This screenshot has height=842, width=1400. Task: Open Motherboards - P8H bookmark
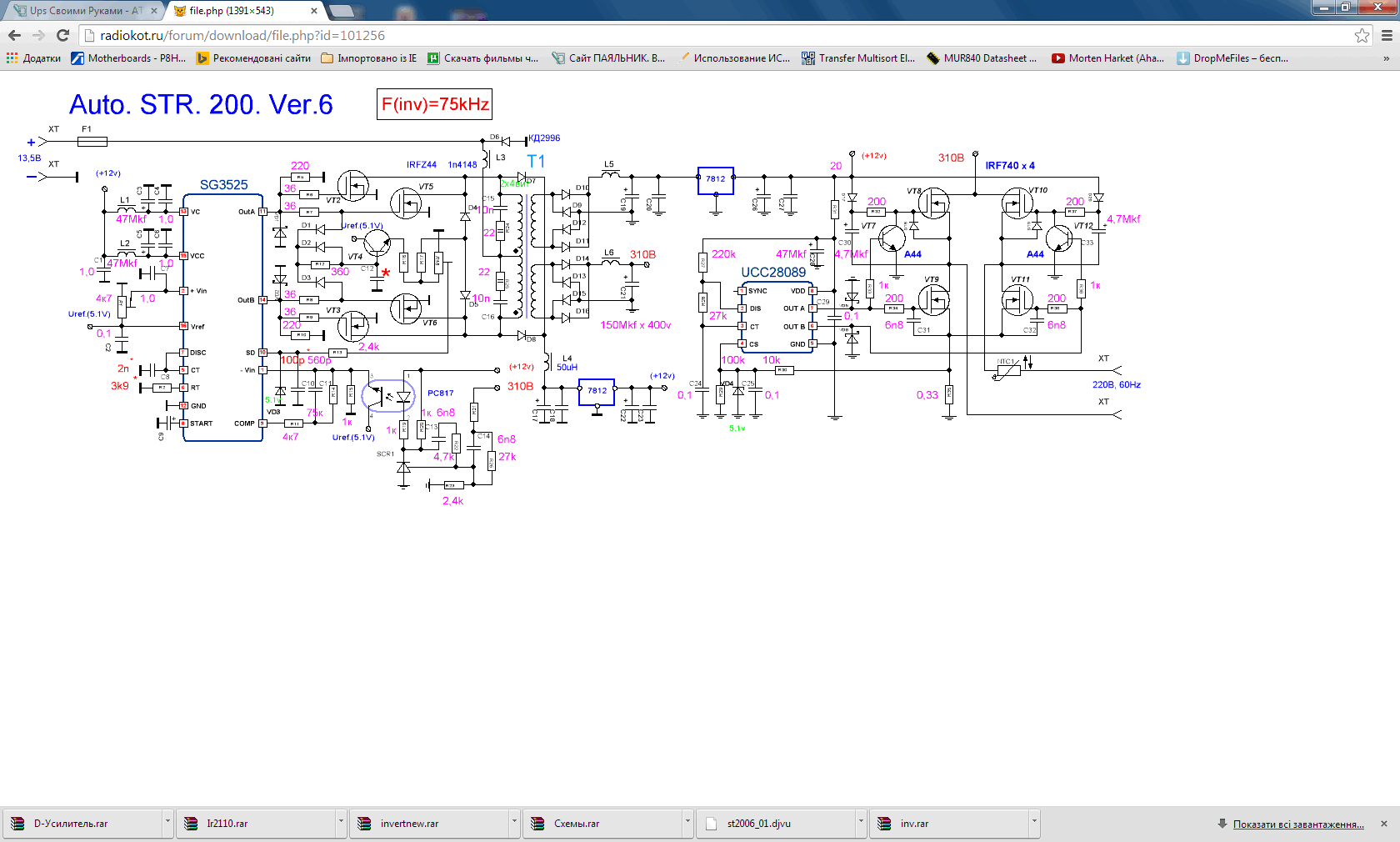pos(128,58)
